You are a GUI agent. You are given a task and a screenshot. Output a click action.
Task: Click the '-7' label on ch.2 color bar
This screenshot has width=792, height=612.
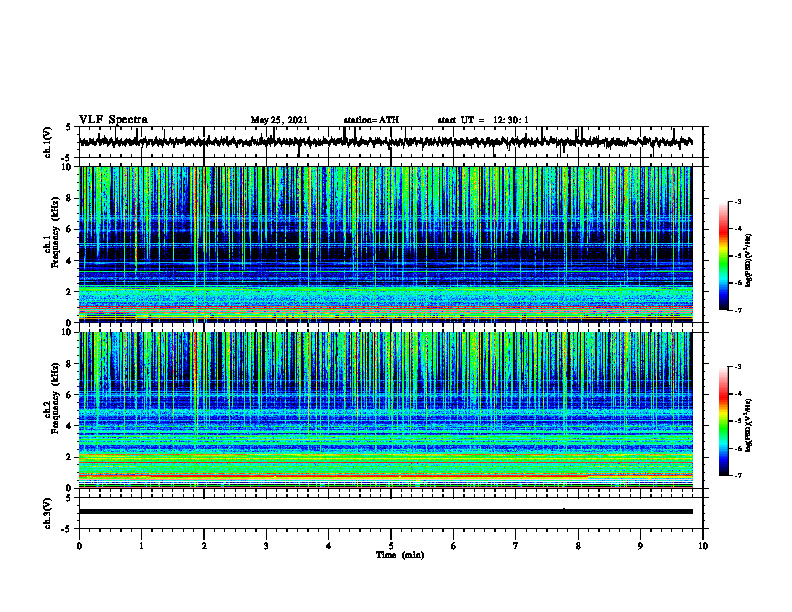pos(737,475)
